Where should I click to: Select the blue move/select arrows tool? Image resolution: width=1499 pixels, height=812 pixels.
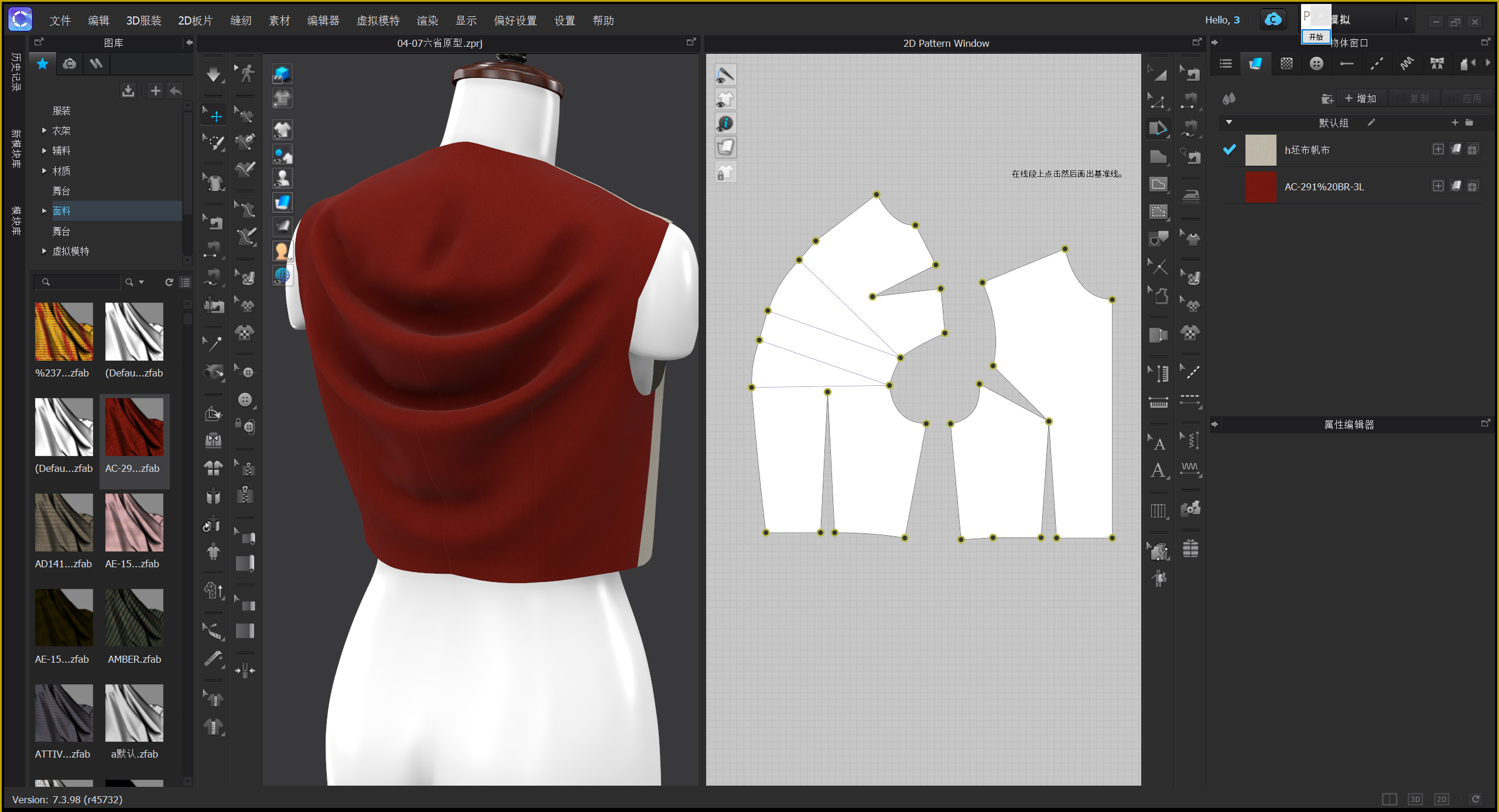pos(214,115)
